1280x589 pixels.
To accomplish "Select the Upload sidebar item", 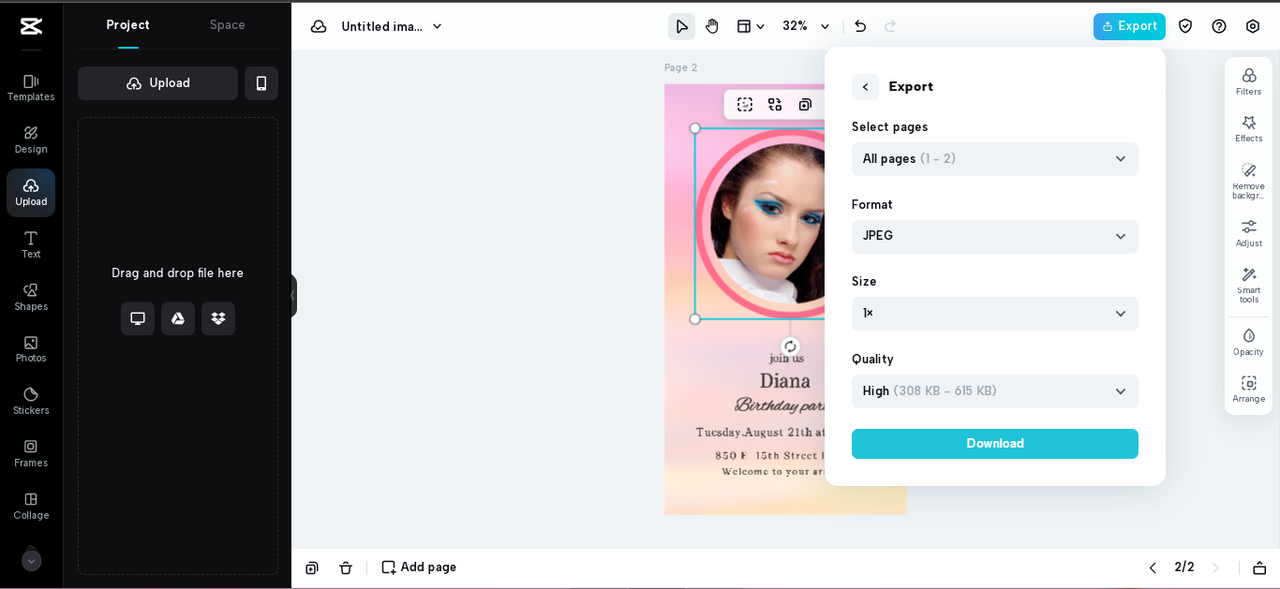I will pyautogui.click(x=31, y=192).
